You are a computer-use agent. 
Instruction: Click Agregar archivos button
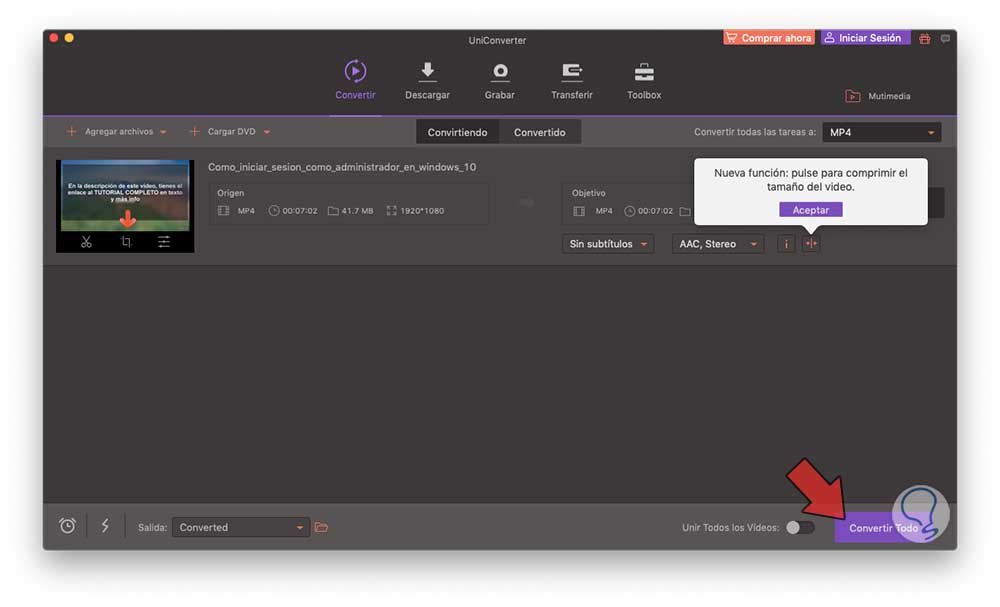coord(110,131)
